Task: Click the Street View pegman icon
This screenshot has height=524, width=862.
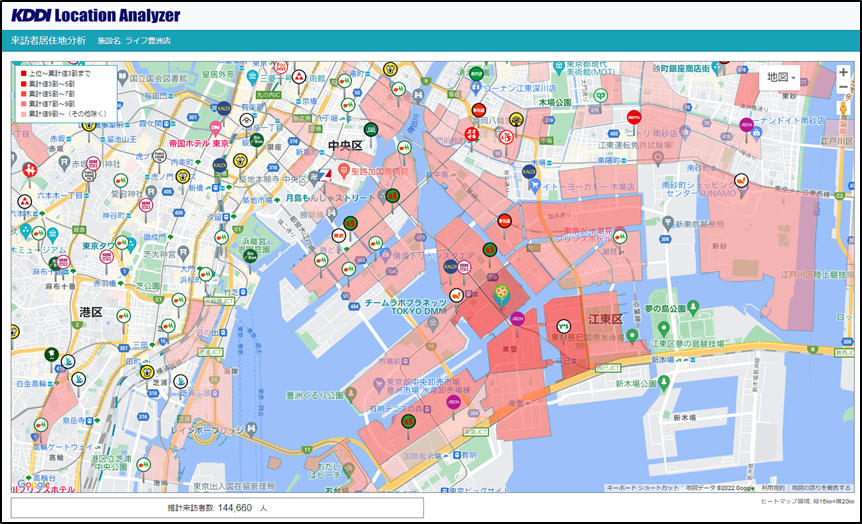Action: [x=843, y=109]
